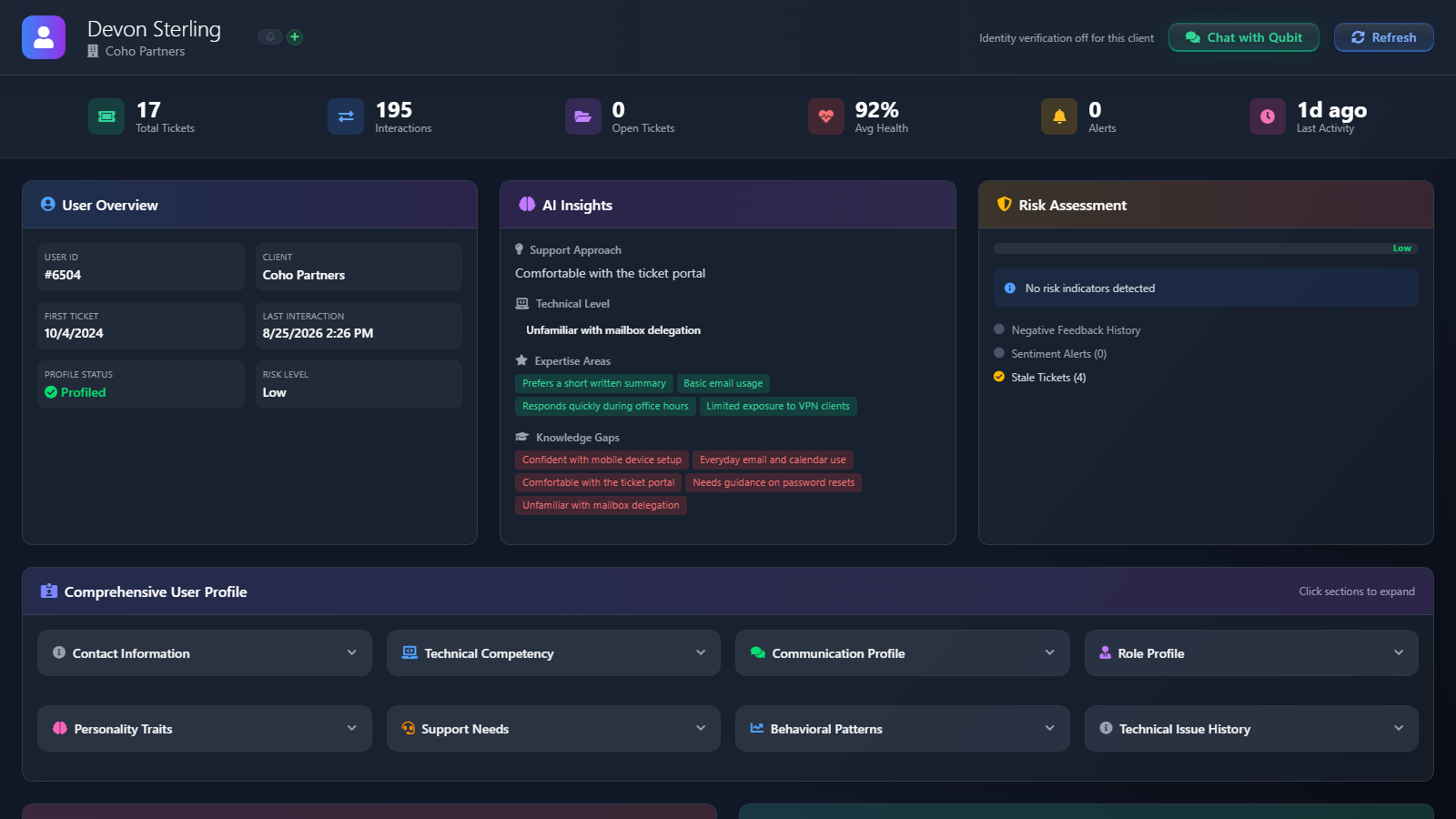Click 'Everyday email and calendar use' tag
The width and height of the screenshot is (1456, 819).
pos(773,460)
